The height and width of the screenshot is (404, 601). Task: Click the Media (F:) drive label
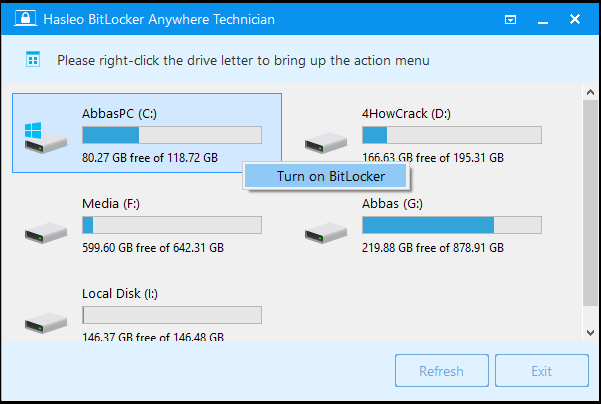(111, 204)
